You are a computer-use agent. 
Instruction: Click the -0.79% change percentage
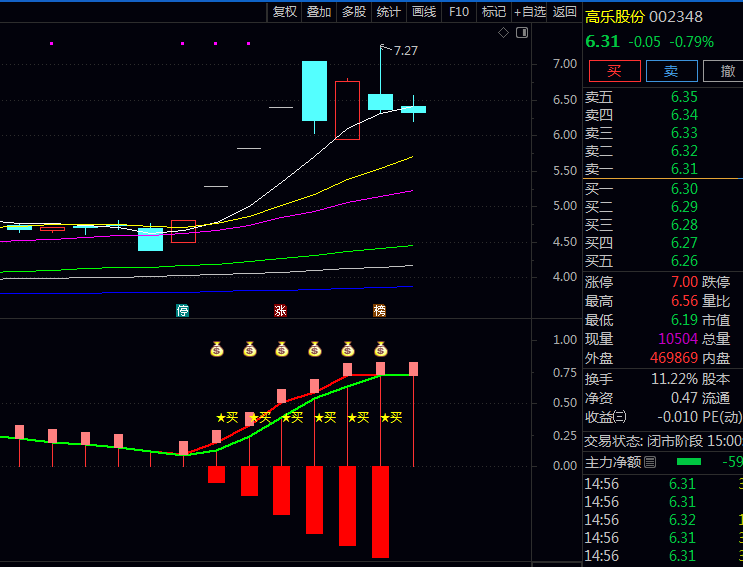[691, 42]
